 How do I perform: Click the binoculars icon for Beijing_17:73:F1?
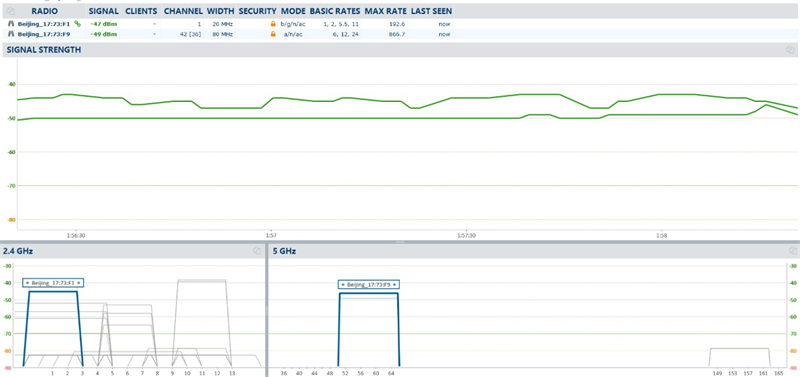point(11,23)
